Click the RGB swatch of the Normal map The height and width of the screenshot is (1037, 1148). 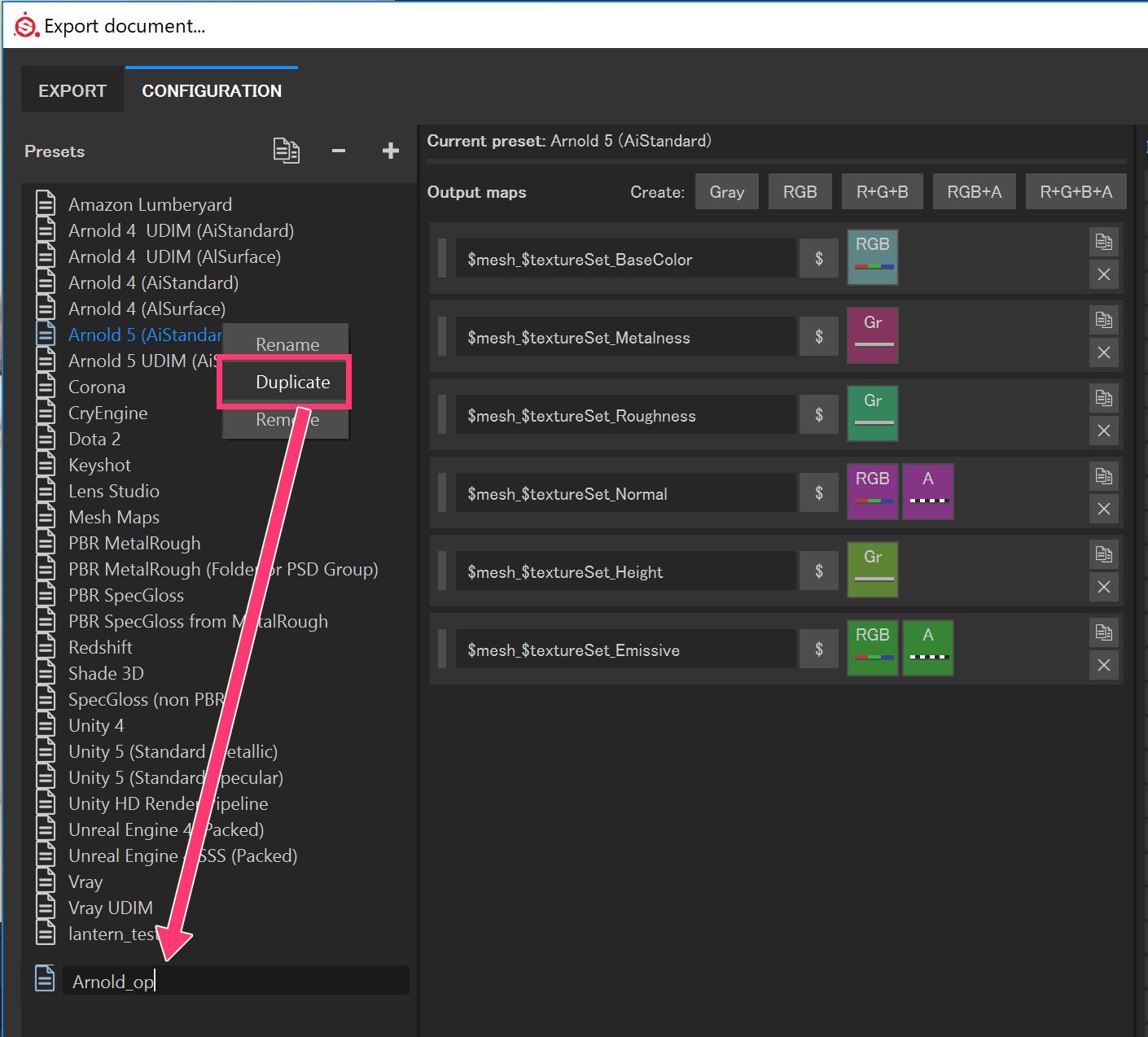click(873, 492)
